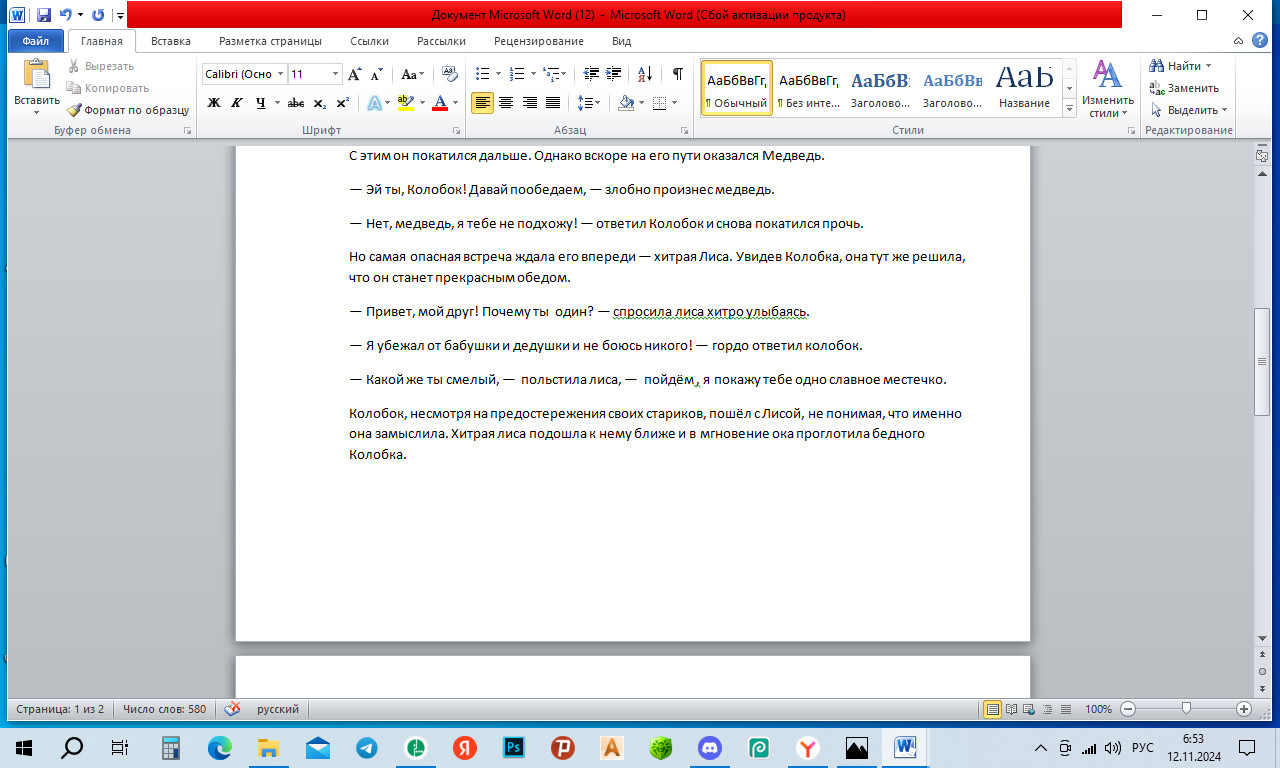Toggle subscript formatting

pos(320,103)
